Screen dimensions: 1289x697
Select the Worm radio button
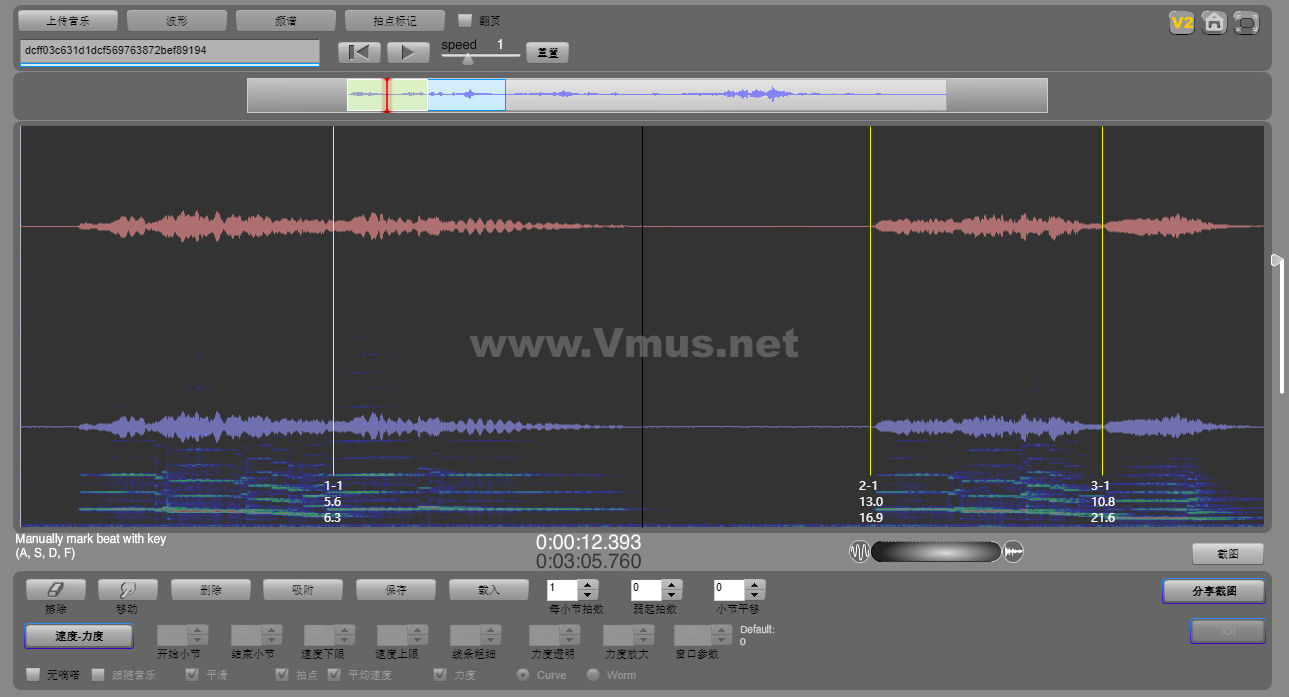593,675
